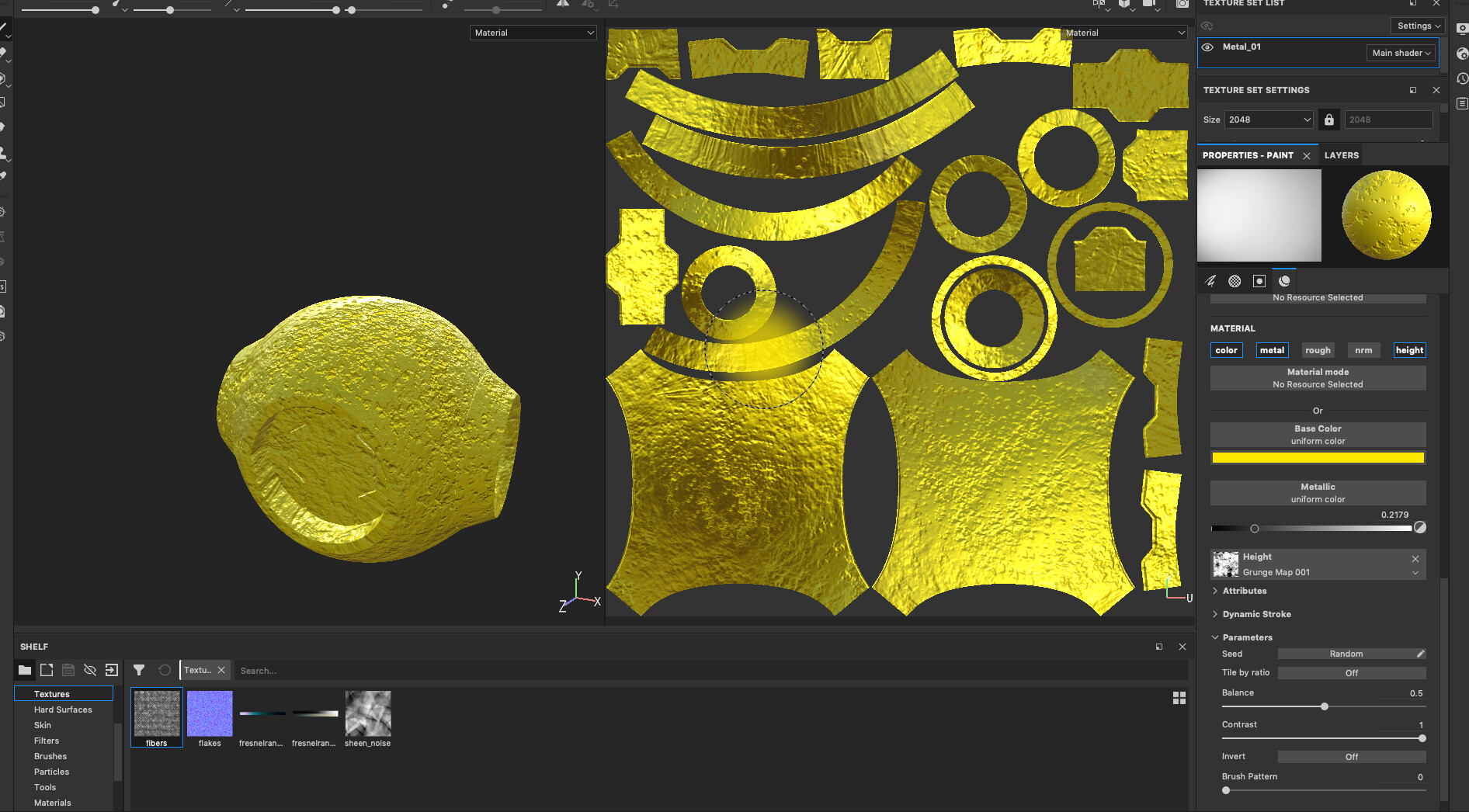Toggle the height material channel
Screen dimensions: 1469x812
(1409, 350)
